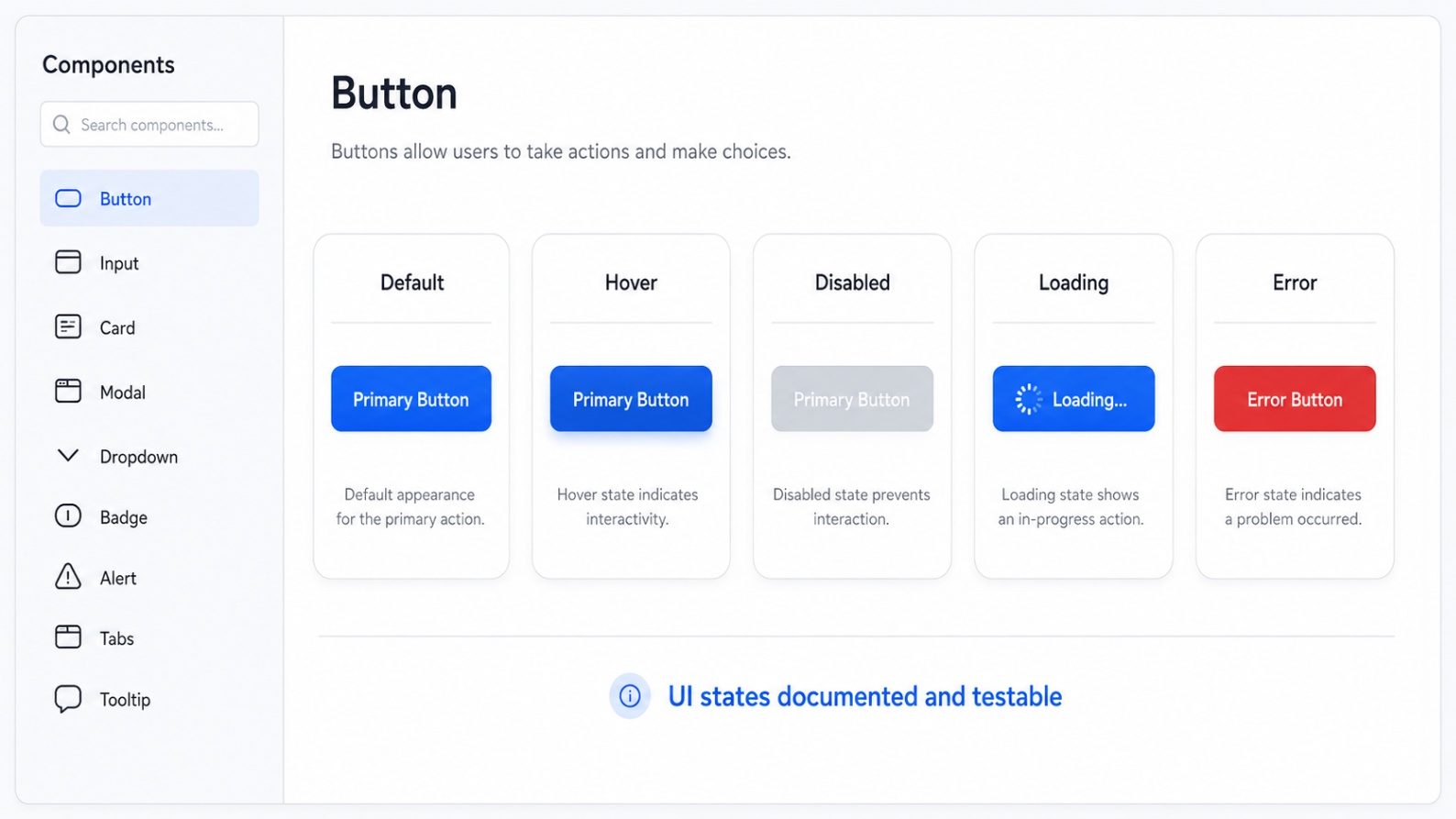Open the Button component page

[149, 198]
